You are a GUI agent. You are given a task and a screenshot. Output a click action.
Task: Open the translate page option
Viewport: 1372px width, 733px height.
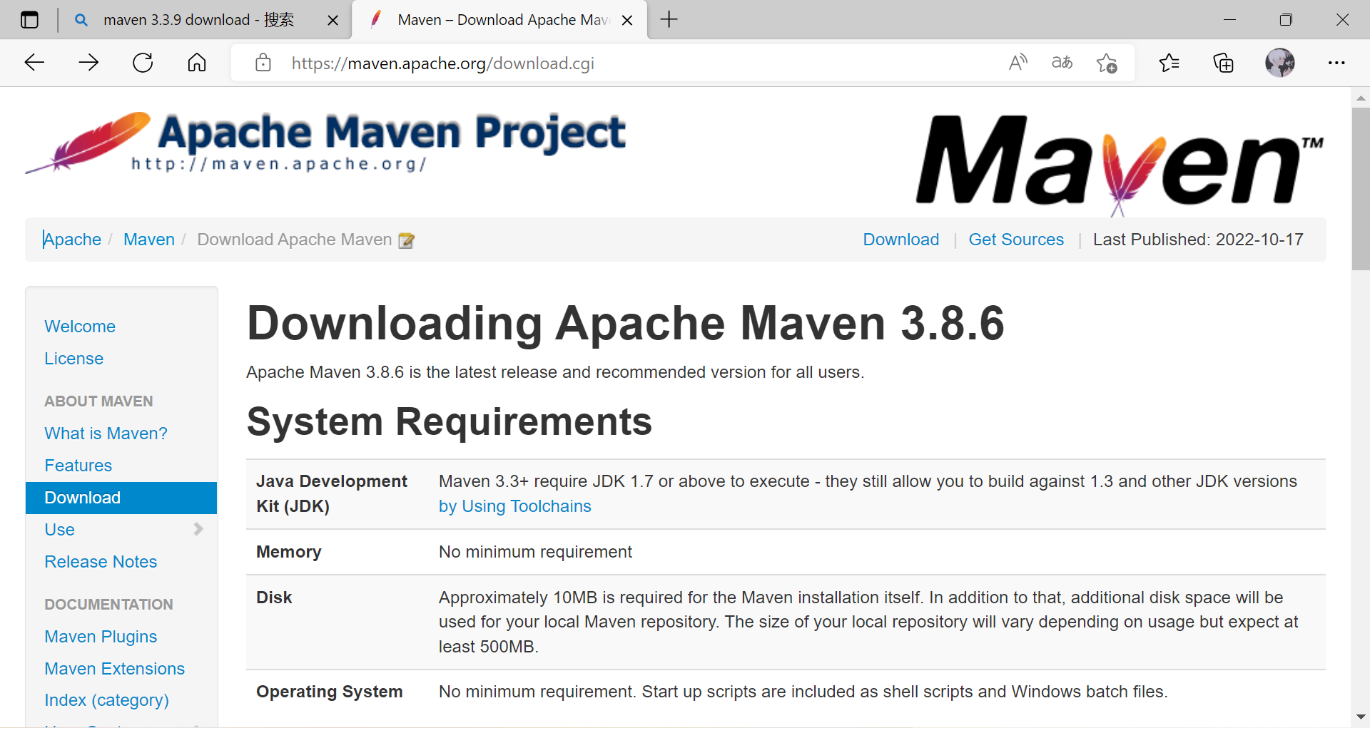click(x=1062, y=63)
